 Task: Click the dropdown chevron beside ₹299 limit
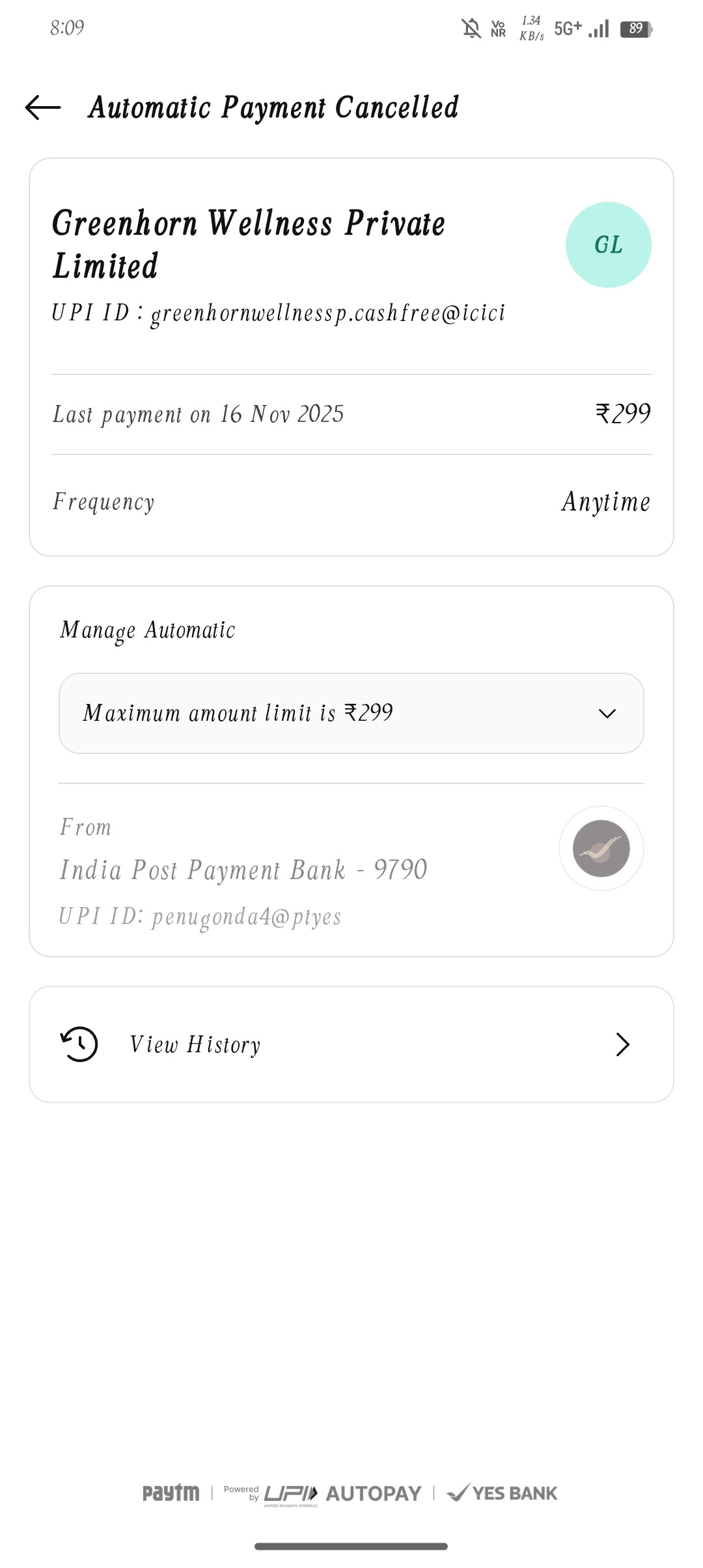pyautogui.click(x=607, y=714)
